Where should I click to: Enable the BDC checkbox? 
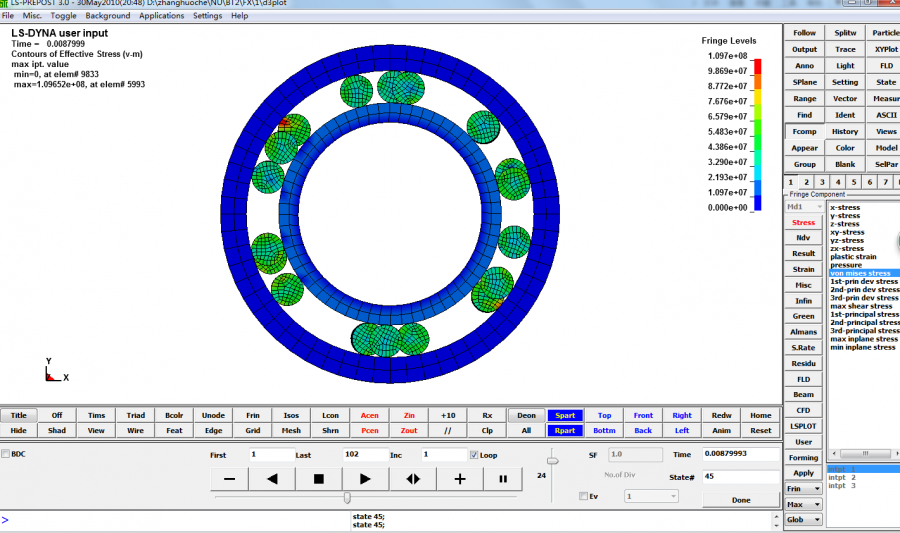pyautogui.click(x=6, y=454)
